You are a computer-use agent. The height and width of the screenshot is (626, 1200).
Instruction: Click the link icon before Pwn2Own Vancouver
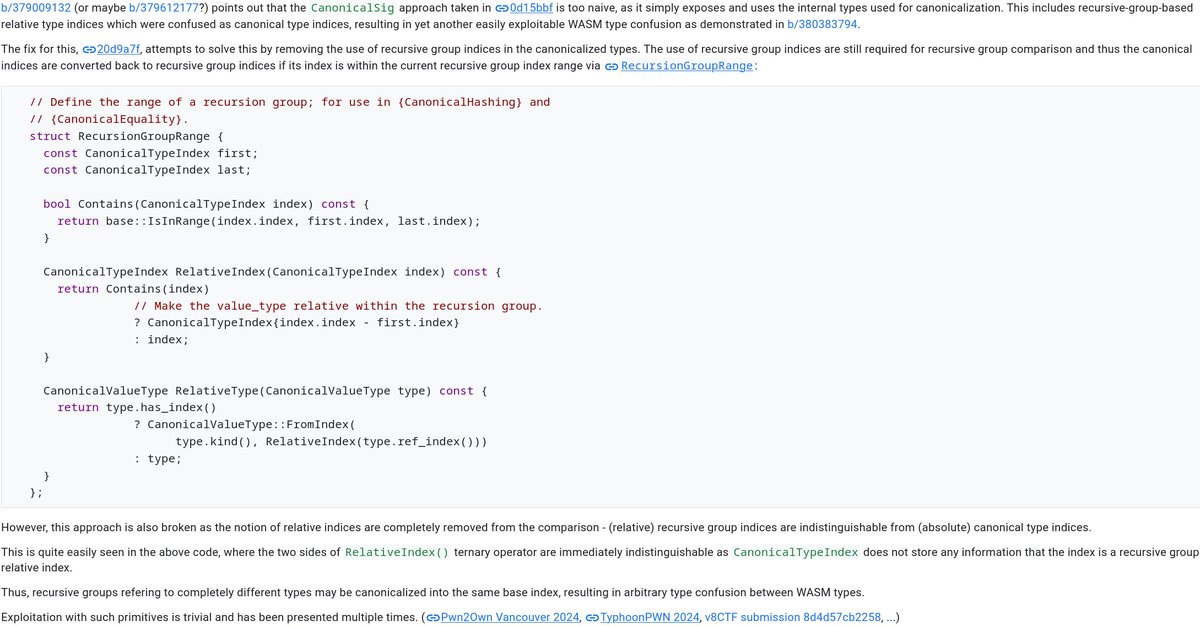(433, 618)
